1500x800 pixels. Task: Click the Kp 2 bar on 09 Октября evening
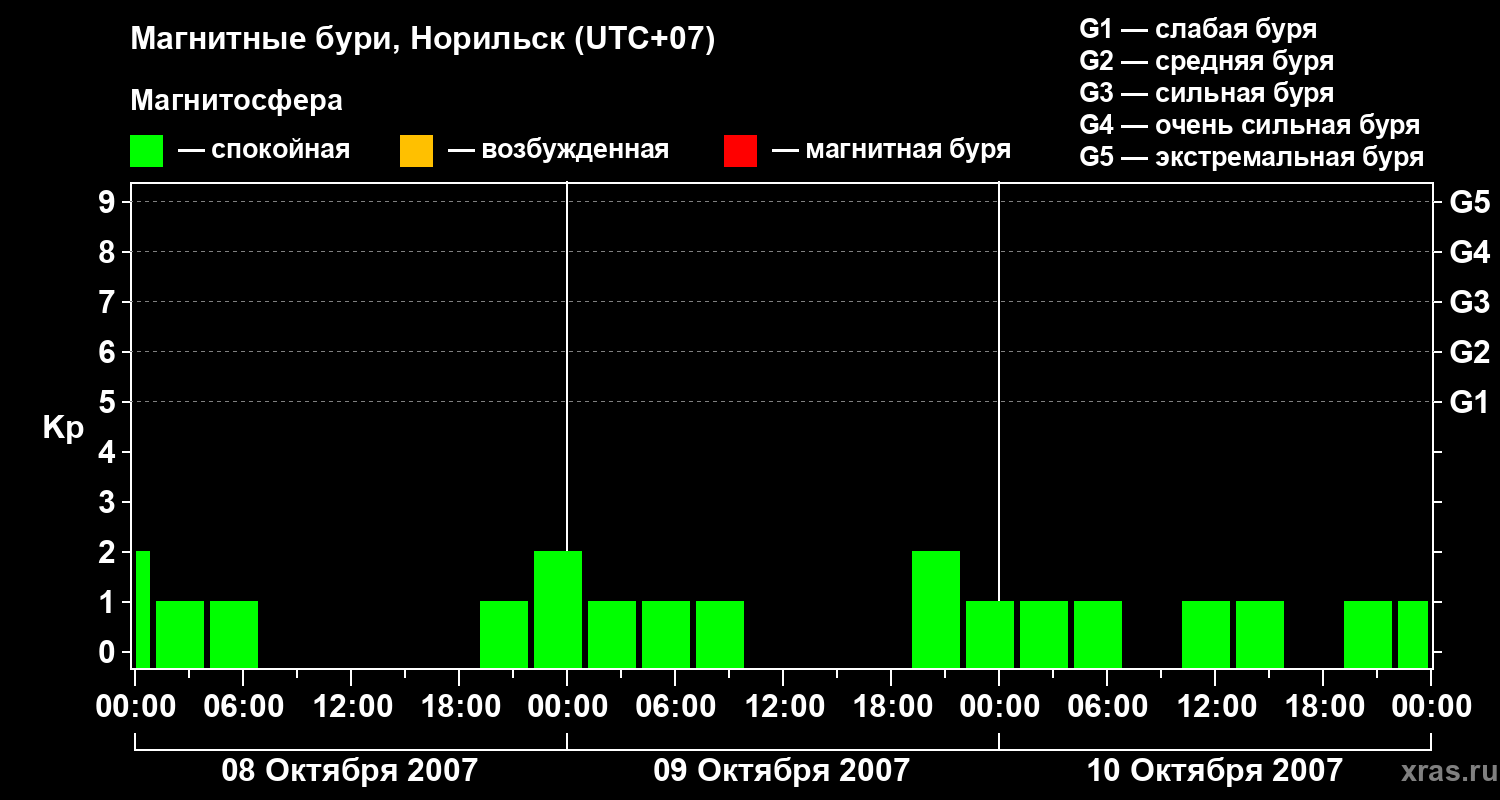coord(936,609)
